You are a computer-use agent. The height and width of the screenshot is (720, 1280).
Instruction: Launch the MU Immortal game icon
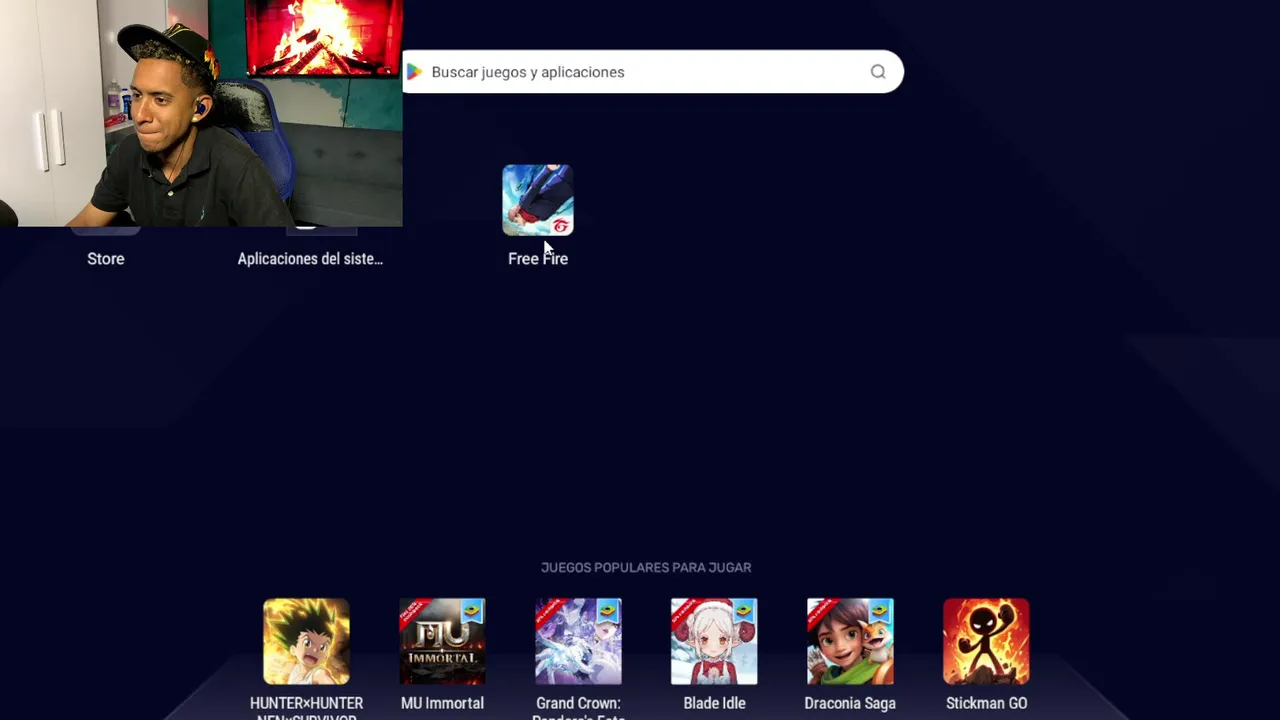[442, 642]
